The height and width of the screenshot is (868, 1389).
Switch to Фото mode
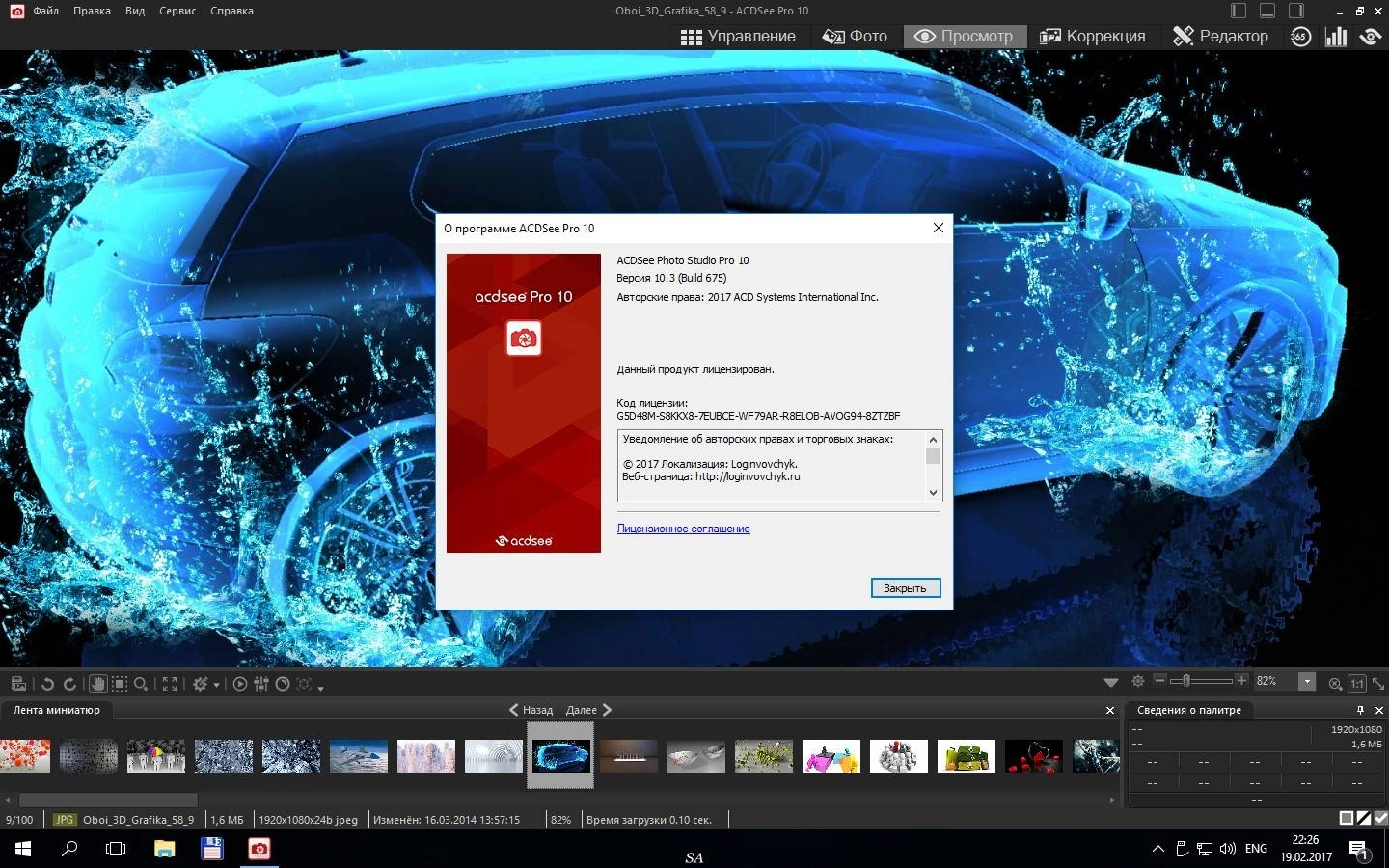(x=855, y=37)
